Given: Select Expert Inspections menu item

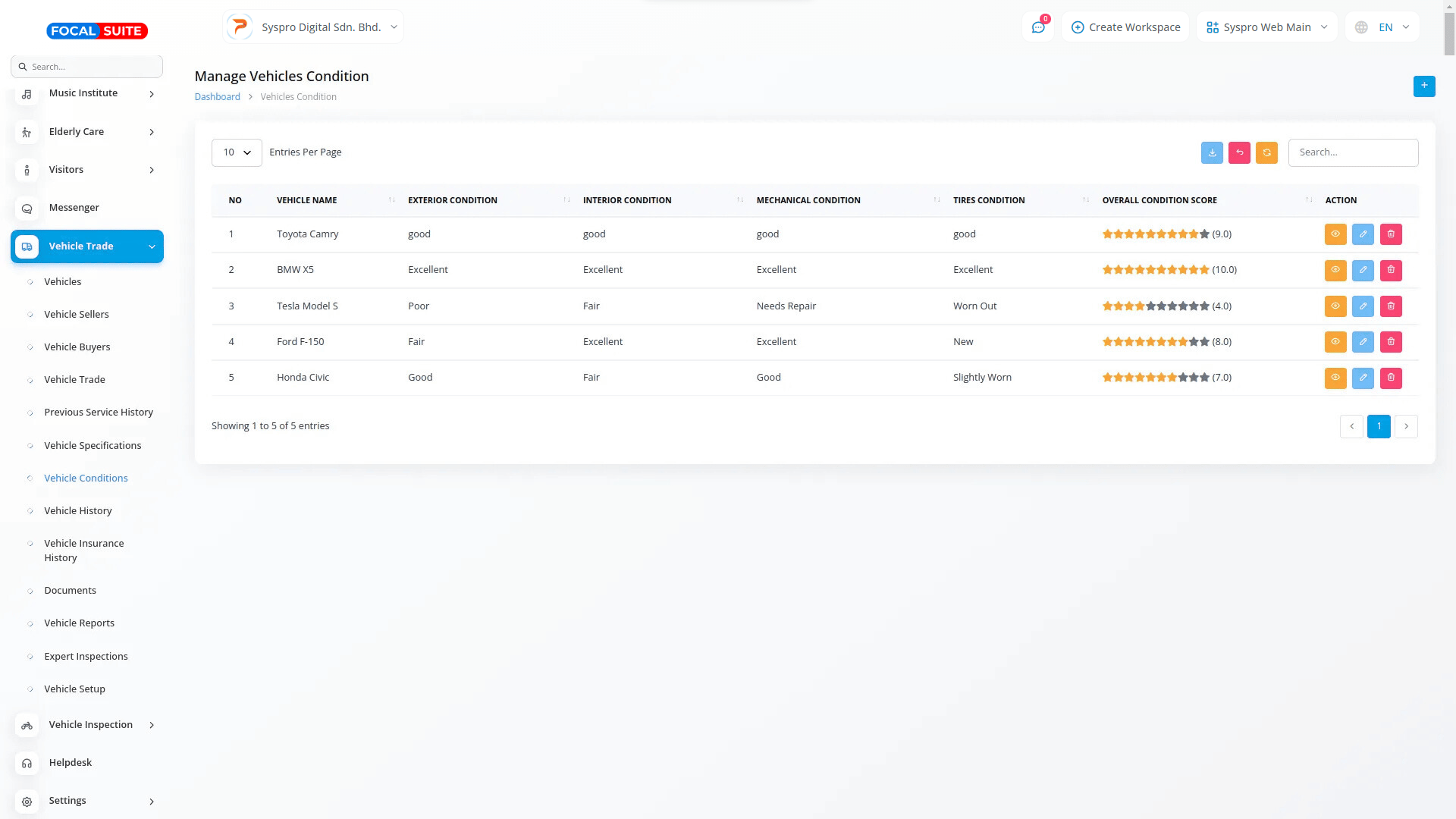Looking at the screenshot, I should (x=86, y=656).
